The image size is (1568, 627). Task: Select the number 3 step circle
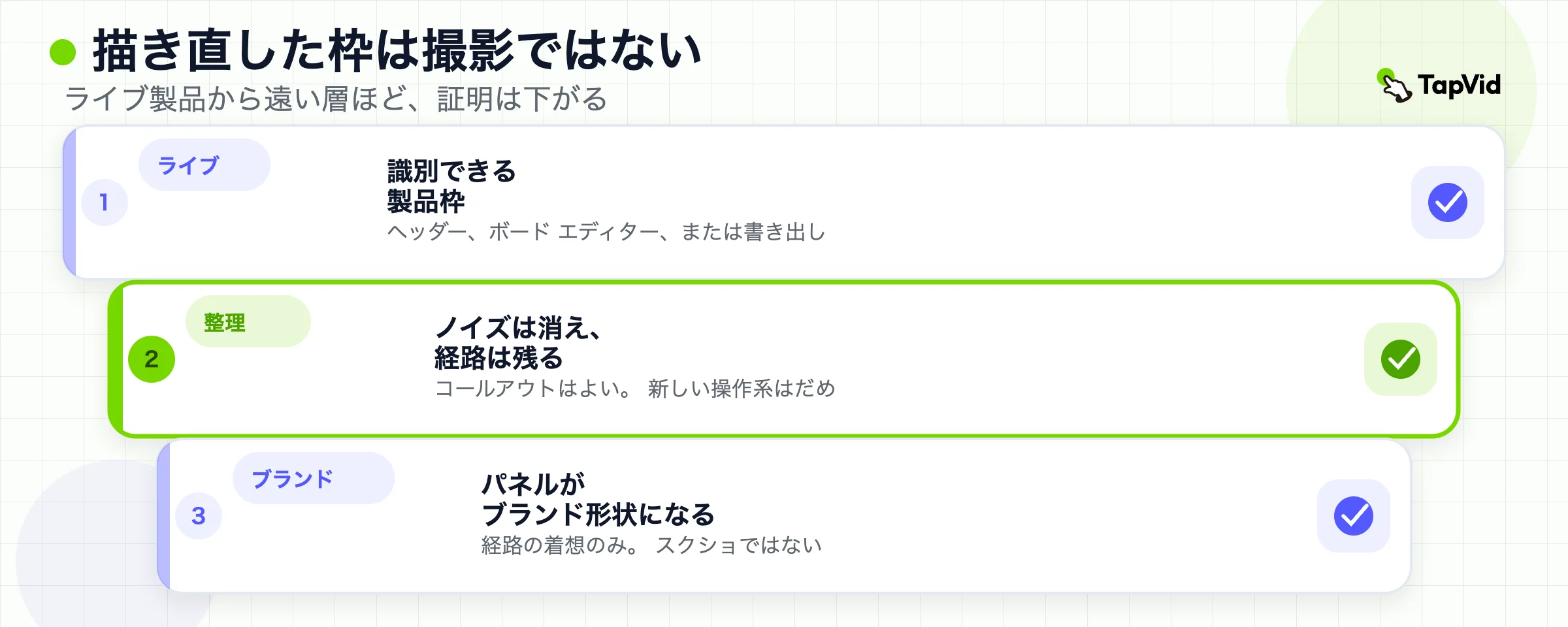[x=199, y=516]
